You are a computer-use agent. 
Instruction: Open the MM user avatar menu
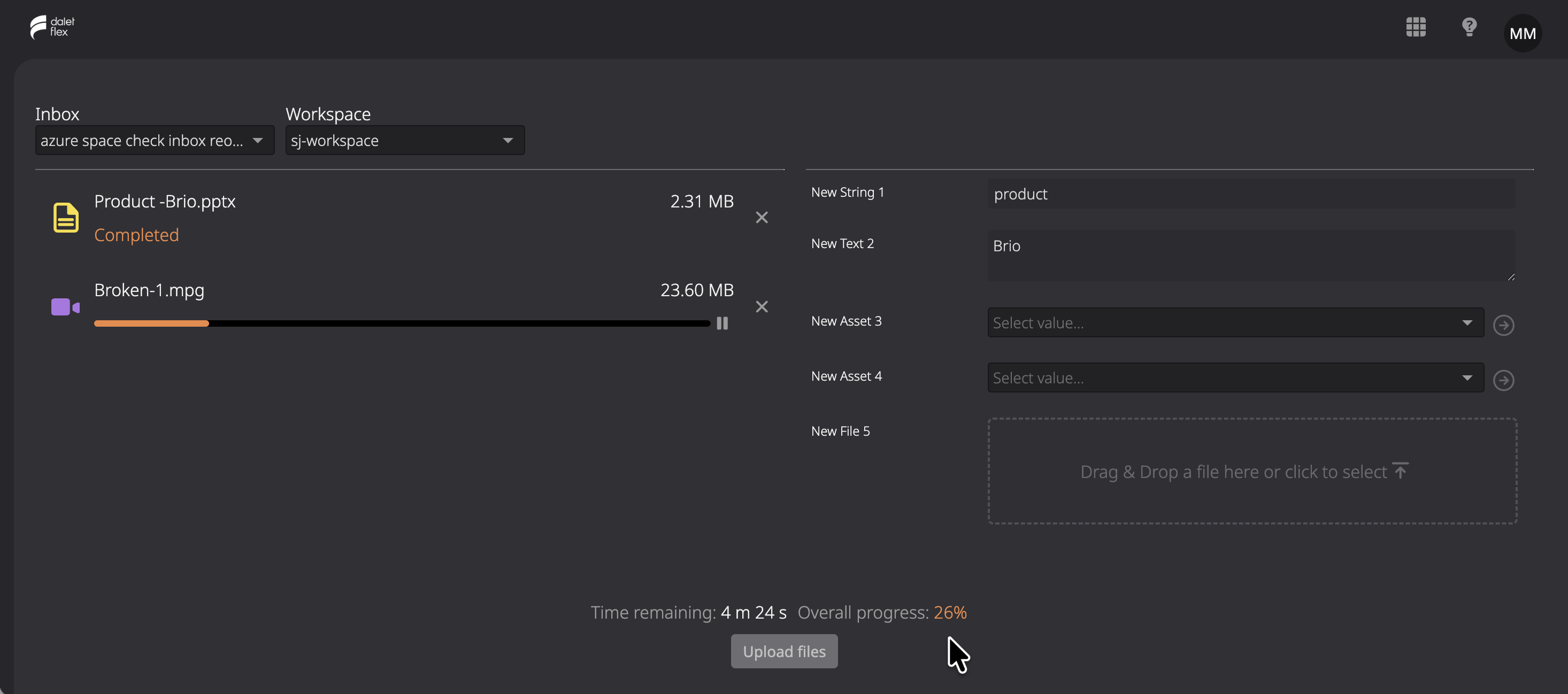(x=1523, y=33)
